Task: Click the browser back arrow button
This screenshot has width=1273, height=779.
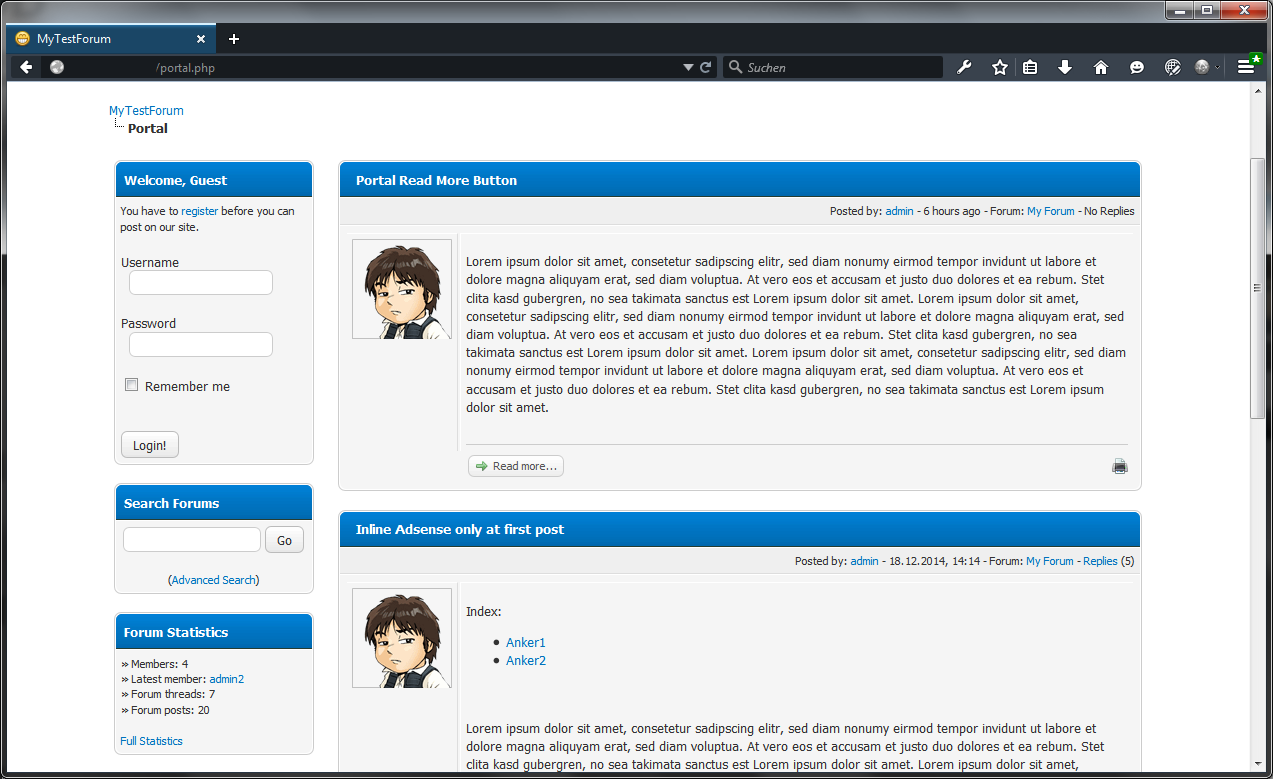Action: (x=26, y=67)
